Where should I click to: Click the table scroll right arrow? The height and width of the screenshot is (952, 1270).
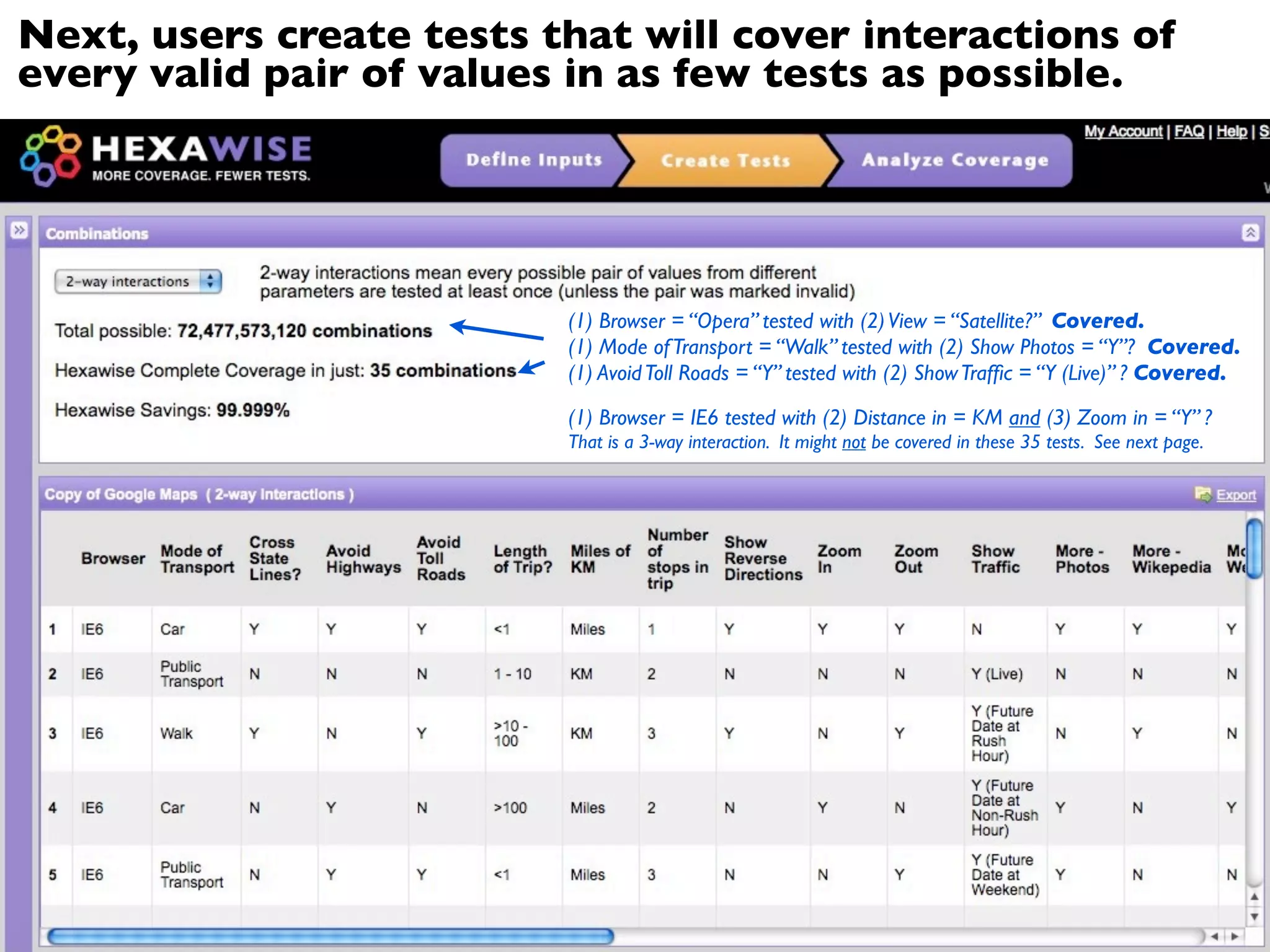pos(1235,936)
